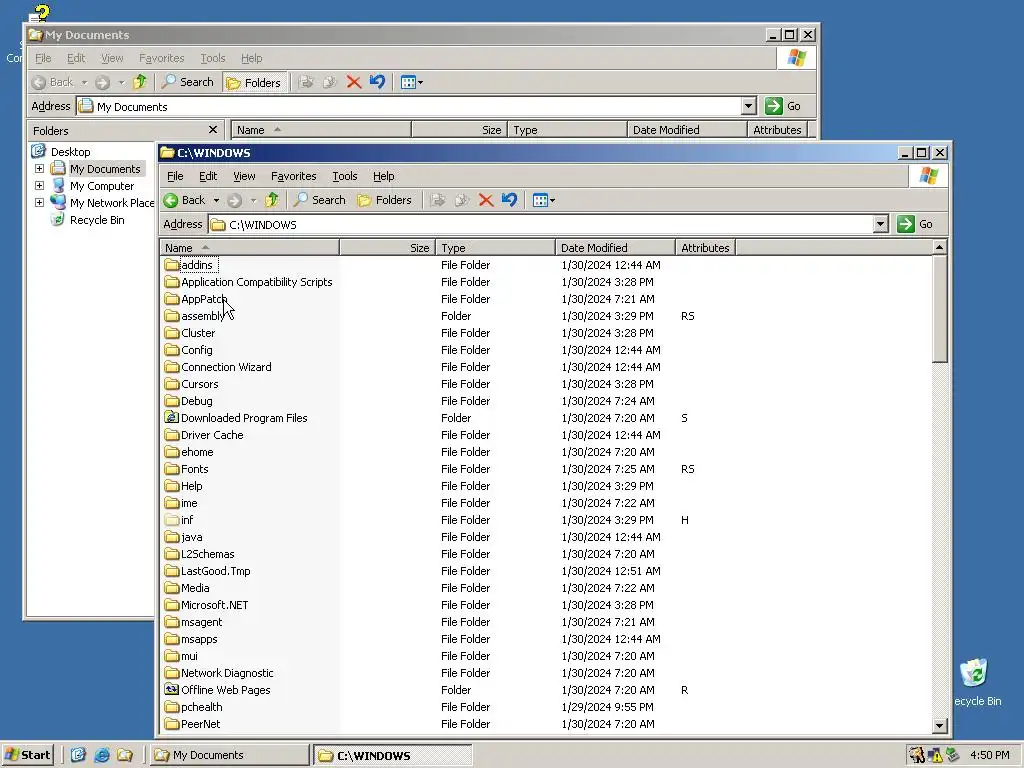Click Search in My Documents toolbar
Viewport: 1024px width, 768px height.
(x=187, y=82)
